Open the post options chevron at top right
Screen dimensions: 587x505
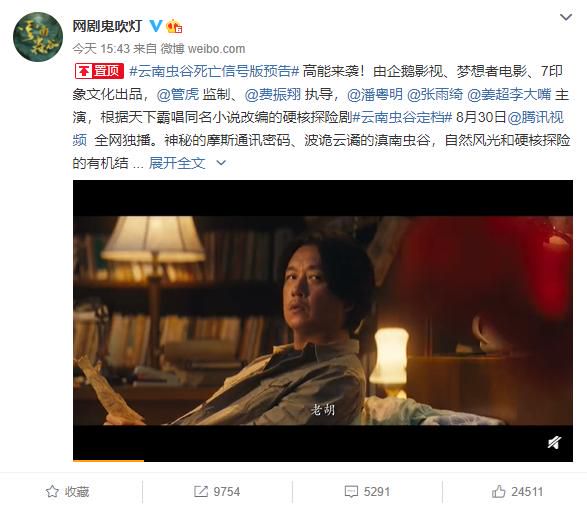click(566, 17)
